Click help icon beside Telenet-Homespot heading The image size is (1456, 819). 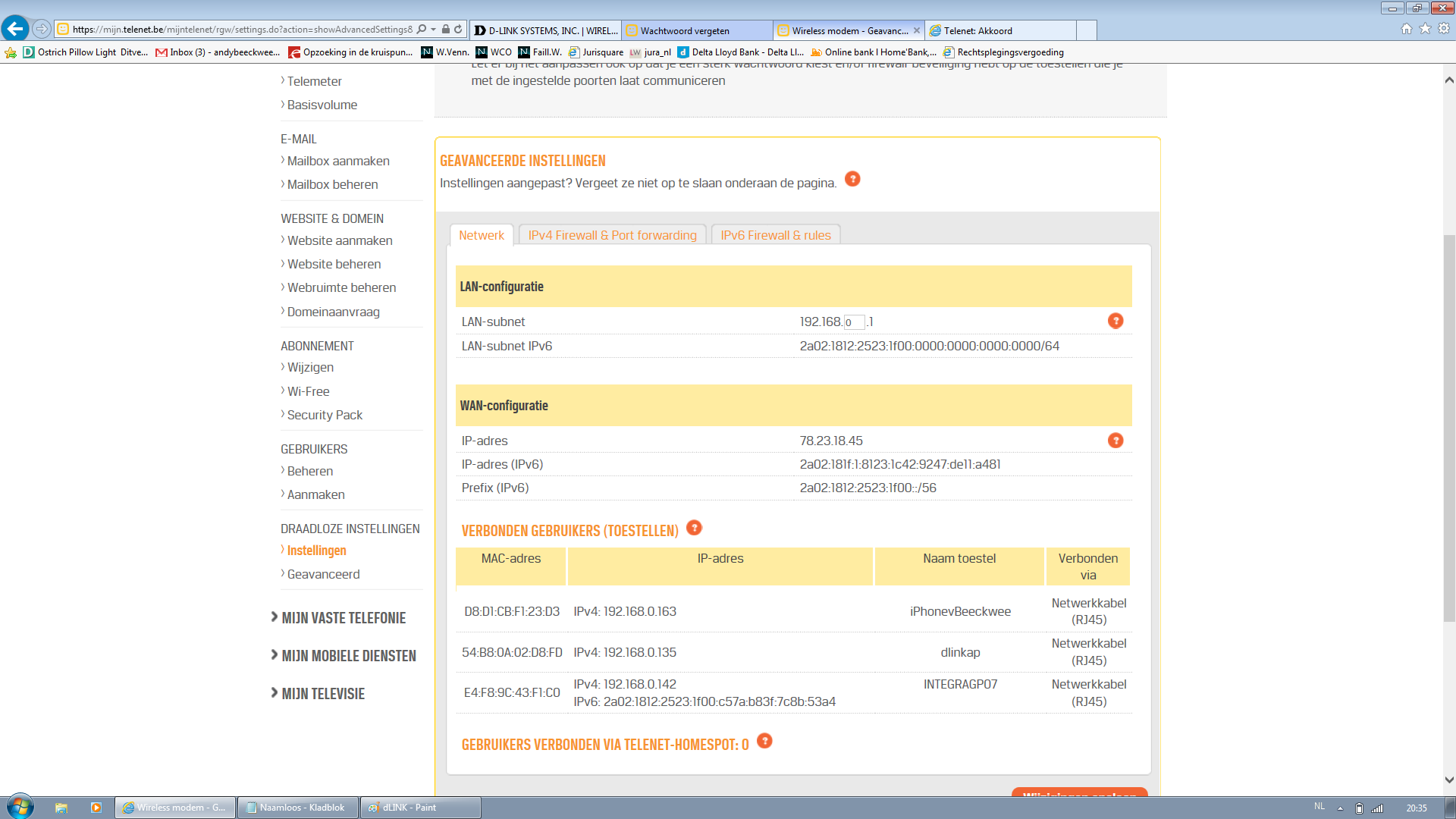[764, 741]
